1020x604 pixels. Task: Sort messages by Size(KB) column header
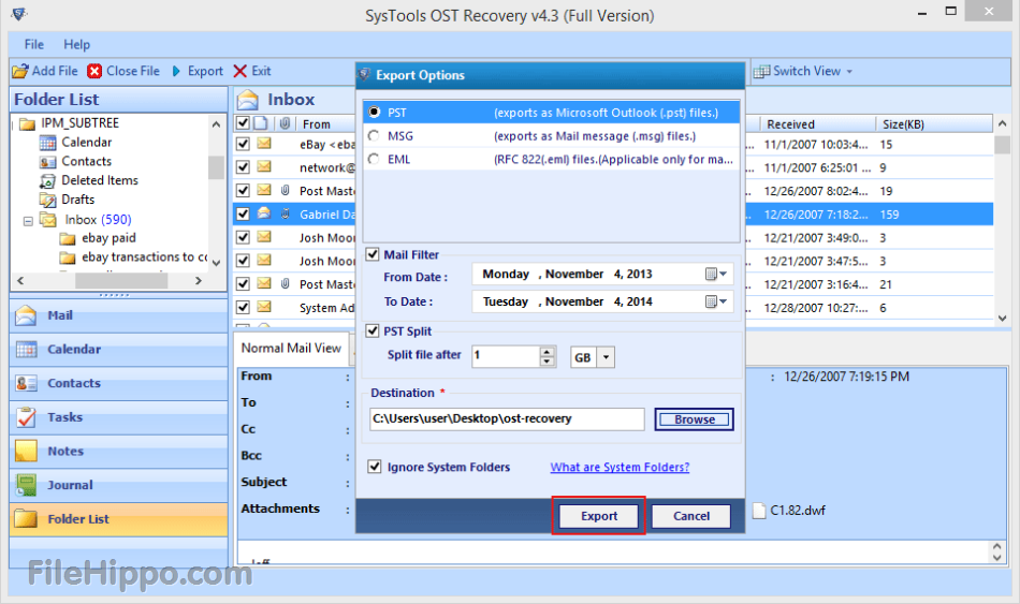pos(934,124)
